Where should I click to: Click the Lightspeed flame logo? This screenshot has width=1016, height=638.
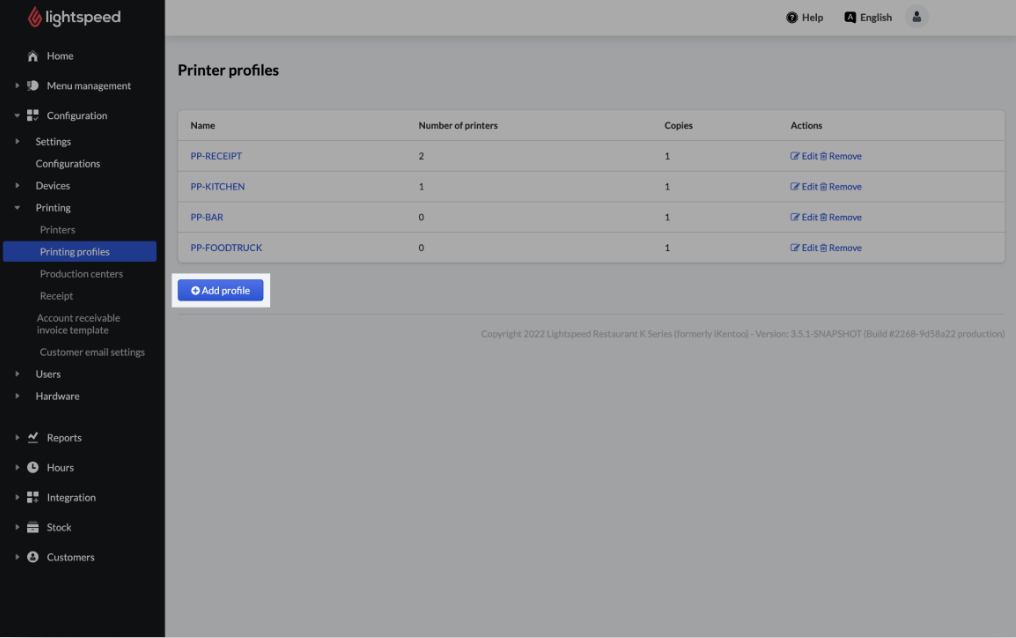tap(35, 17)
